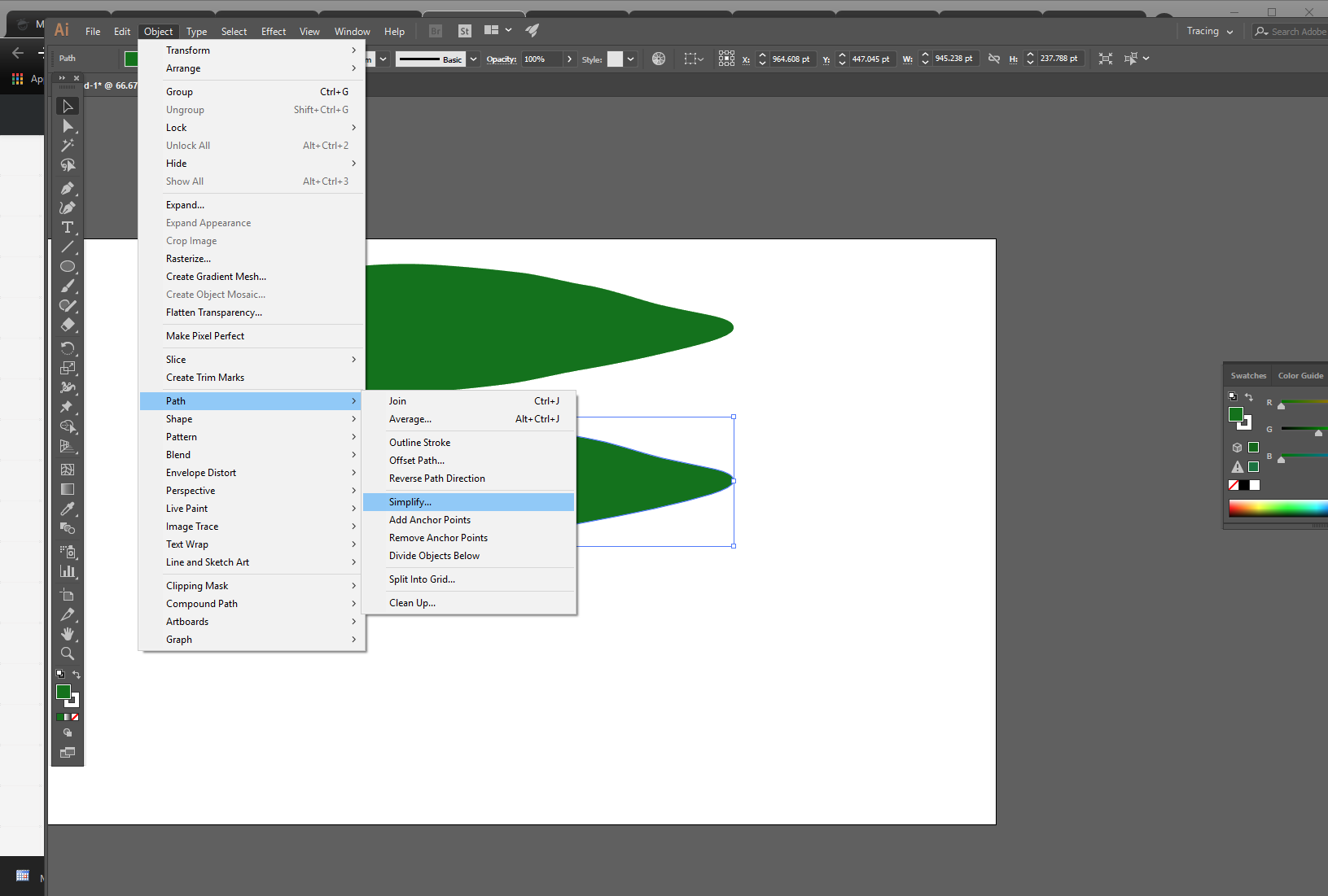Click the reference point locator grid

[726, 59]
